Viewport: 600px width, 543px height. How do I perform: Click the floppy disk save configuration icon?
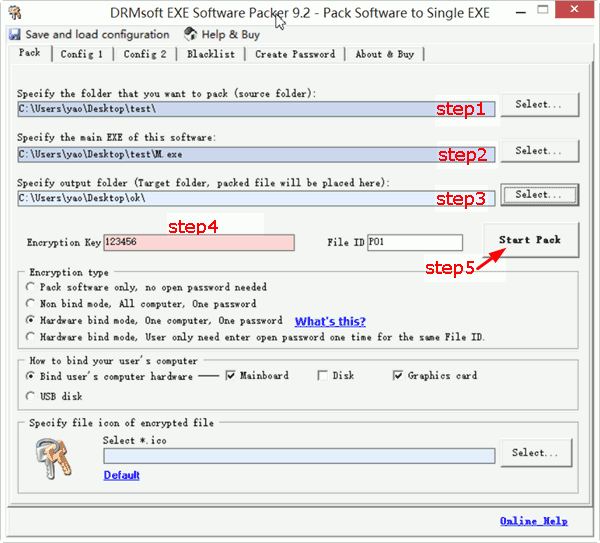tap(15, 34)
